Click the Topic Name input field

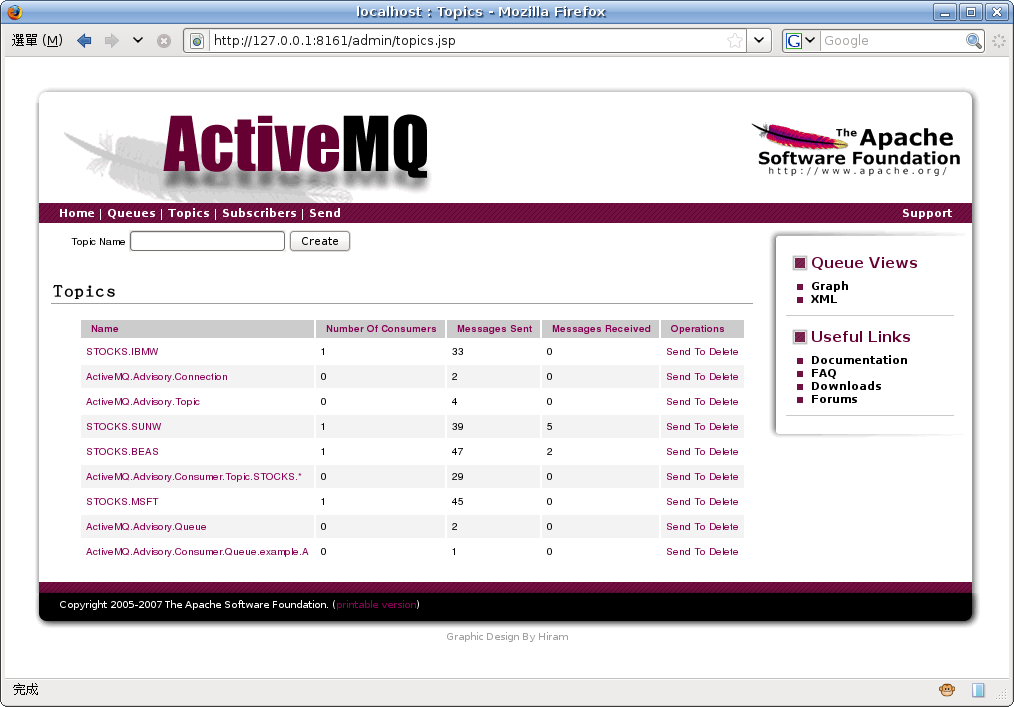coord(207,241)
